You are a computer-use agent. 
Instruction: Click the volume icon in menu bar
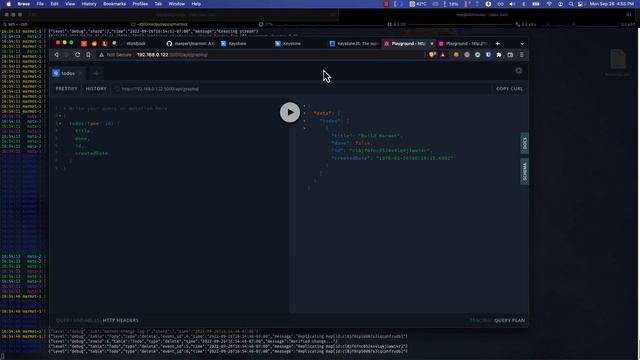512,4
